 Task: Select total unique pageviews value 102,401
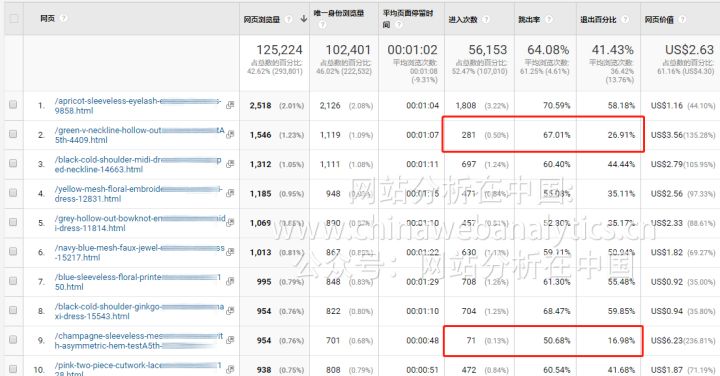point(348,50)
